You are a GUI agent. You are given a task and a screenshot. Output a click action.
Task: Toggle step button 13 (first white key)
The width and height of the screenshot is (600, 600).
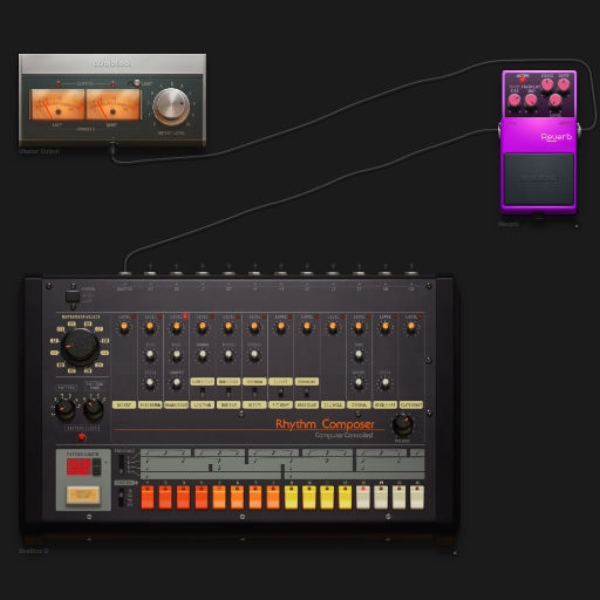[x=363, y=497]
